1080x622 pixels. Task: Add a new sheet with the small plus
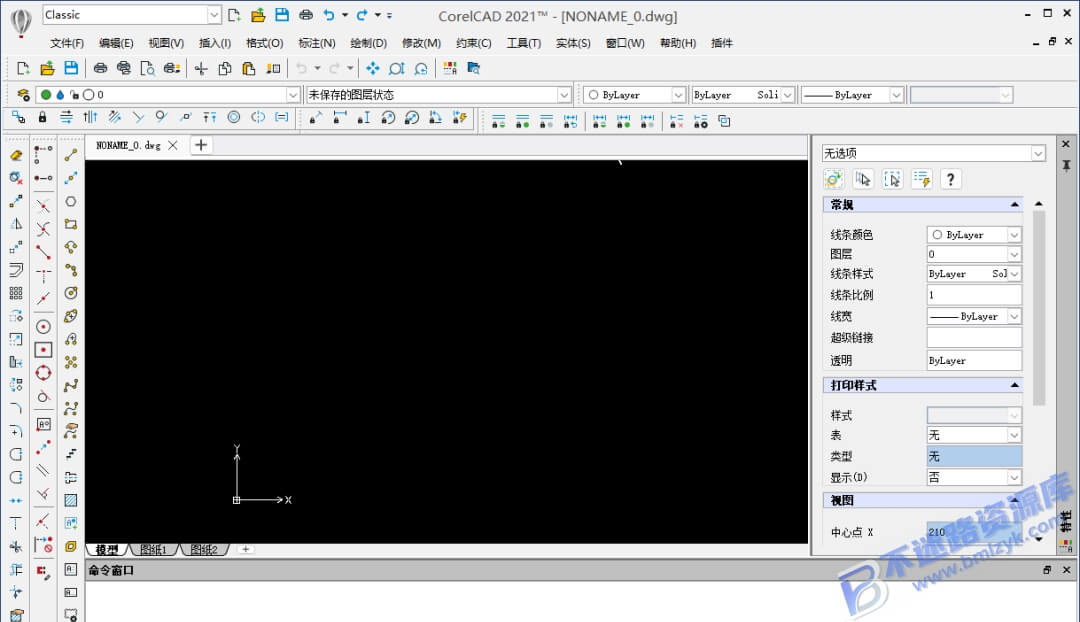pos(245,549)
